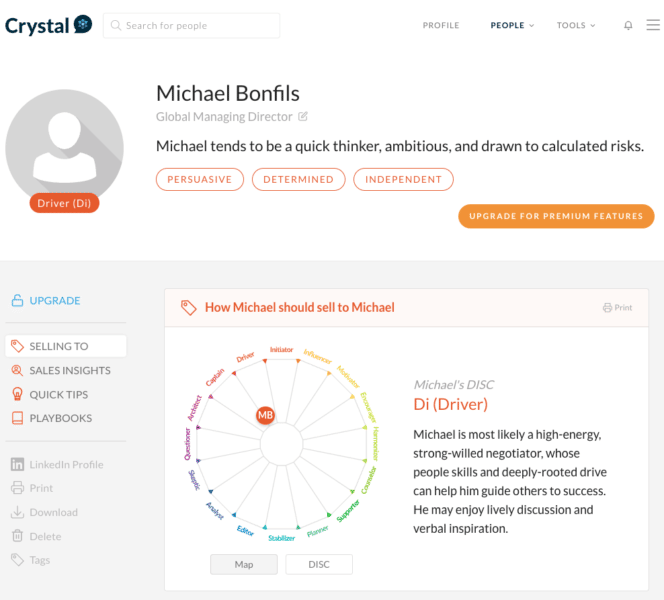Image resolution: width=664 pixels, height=600 pixels.
Task: Click the INDEPENDENT trait pill
Action: (404, 180)
